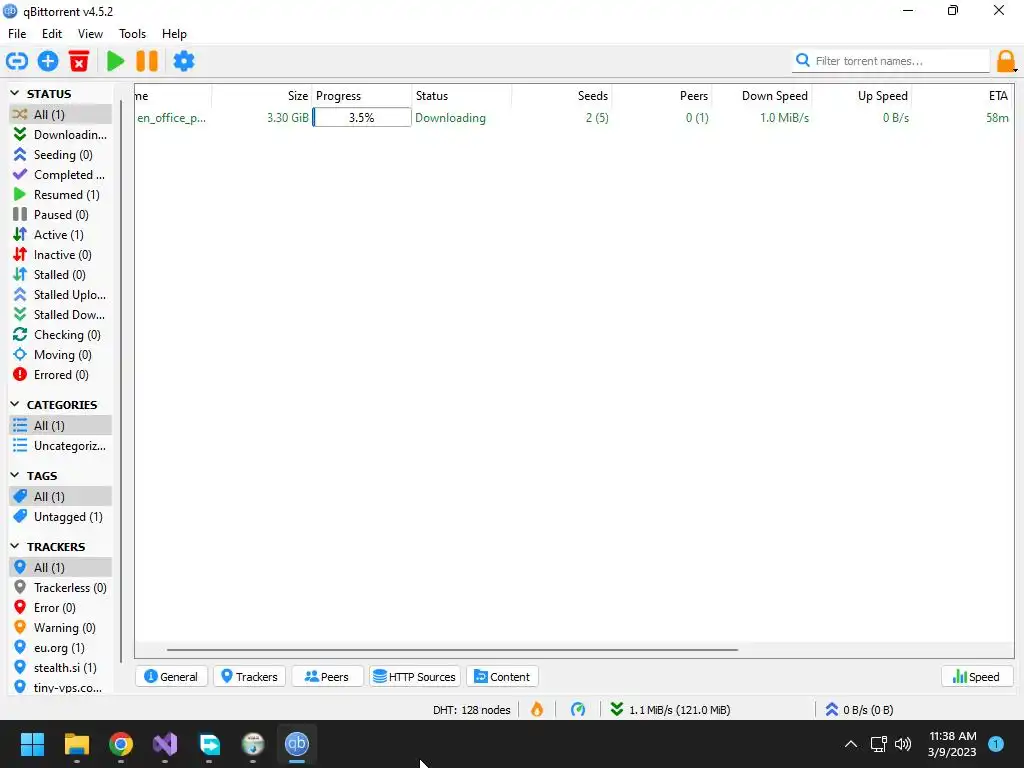
Task: Click the Resumed green play filter icon
Action: [20, 195]
